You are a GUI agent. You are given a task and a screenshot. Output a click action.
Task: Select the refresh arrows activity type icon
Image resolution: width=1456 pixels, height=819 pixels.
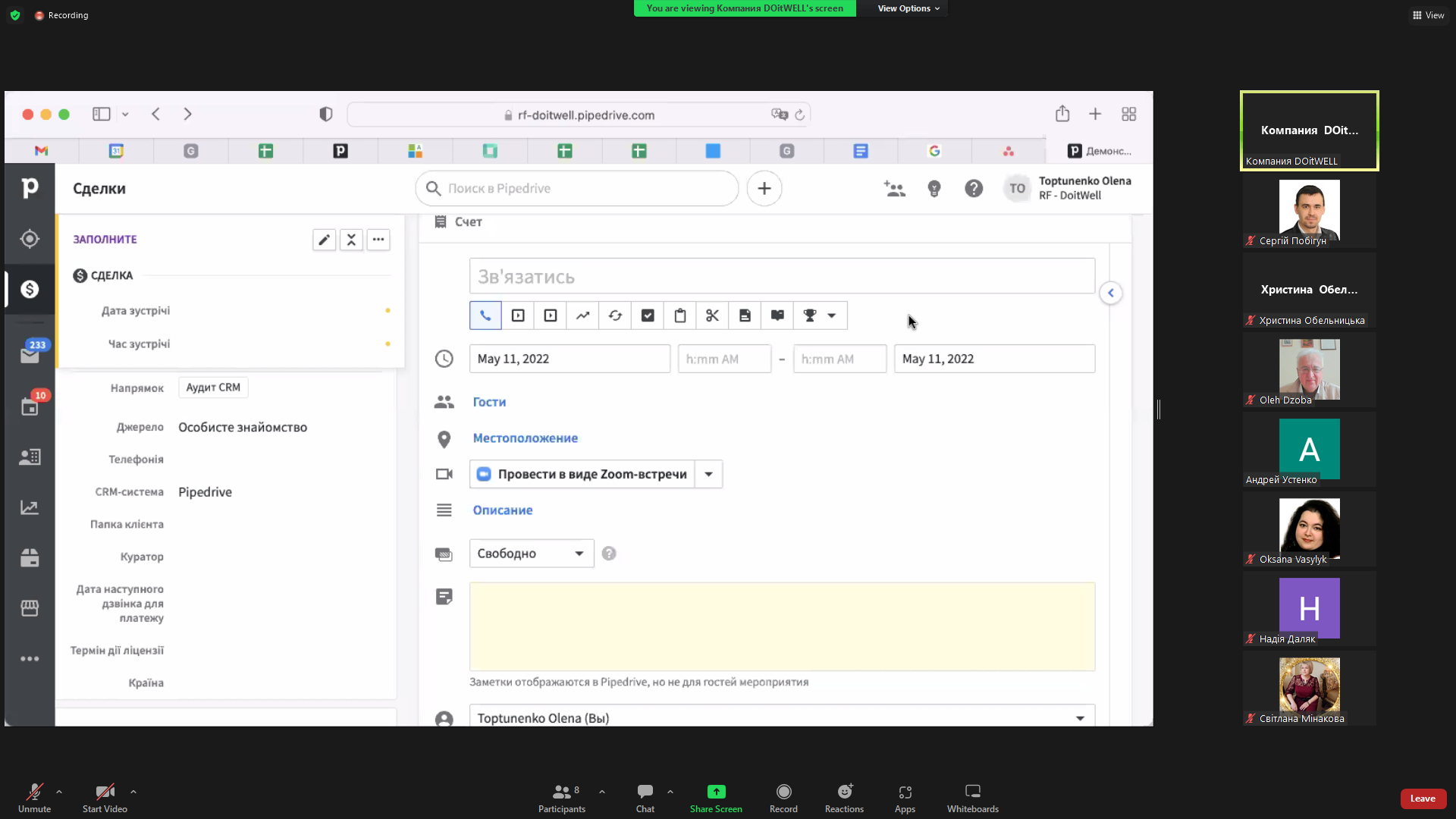pyautogui.click(x=615, y=315)
